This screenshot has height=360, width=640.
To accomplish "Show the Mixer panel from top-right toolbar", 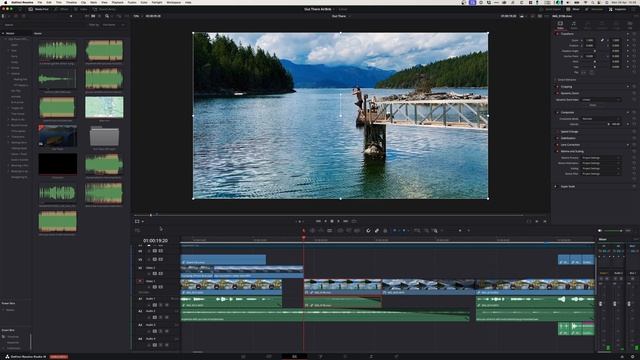I will tap(573, 9).
